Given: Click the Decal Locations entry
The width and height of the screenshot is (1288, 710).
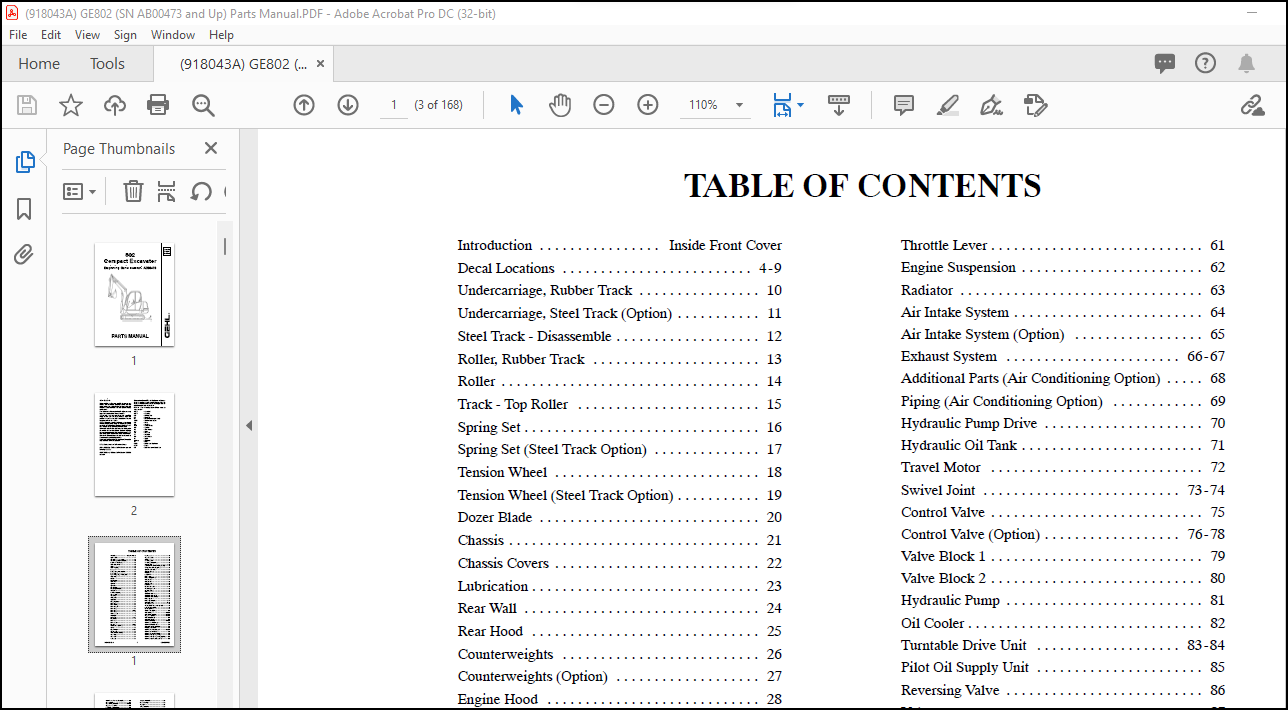Looking at the screenshot, I should coord(620,268).
